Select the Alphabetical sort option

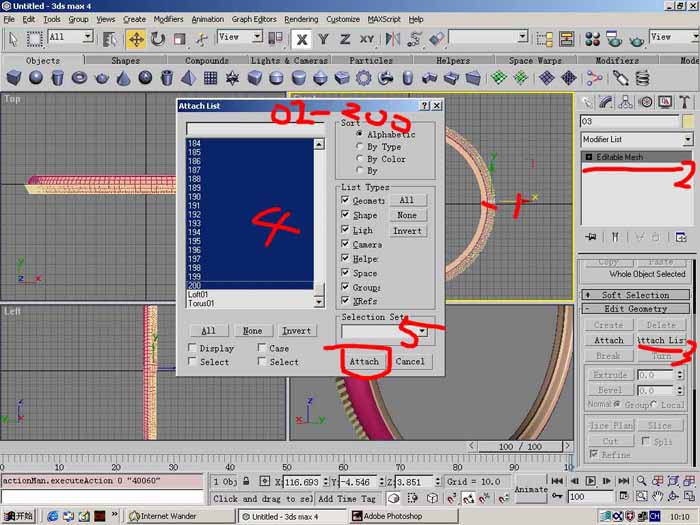(x=359, y=133)
